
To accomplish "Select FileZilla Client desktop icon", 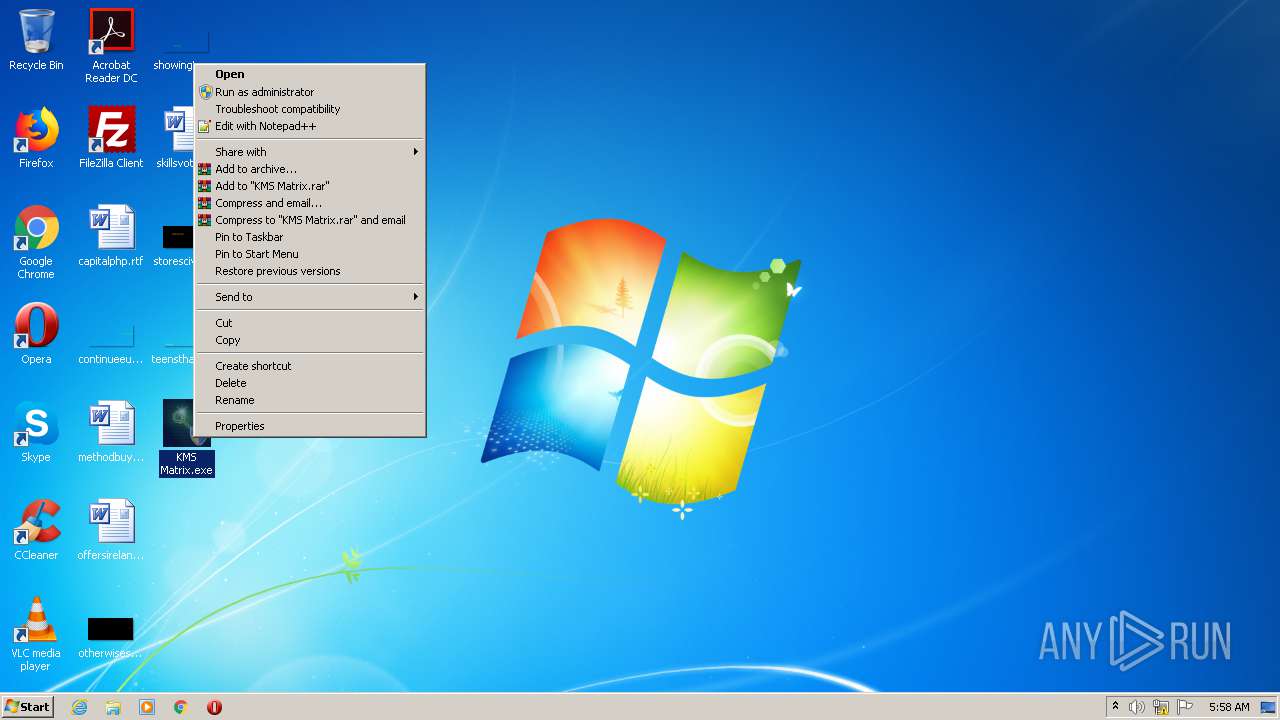I will 111,138.
